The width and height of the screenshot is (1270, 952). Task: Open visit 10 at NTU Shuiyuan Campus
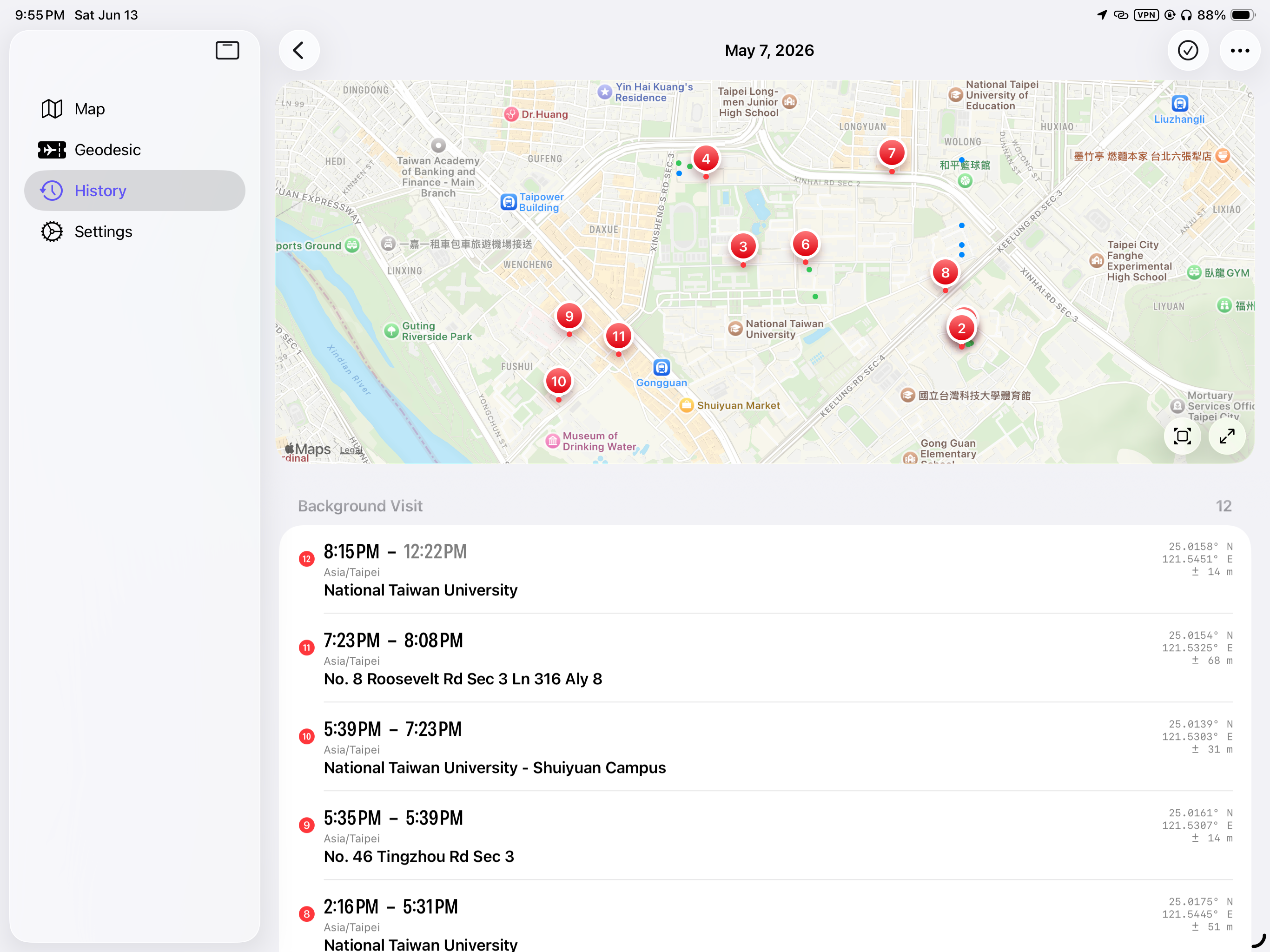click(765, 747)
